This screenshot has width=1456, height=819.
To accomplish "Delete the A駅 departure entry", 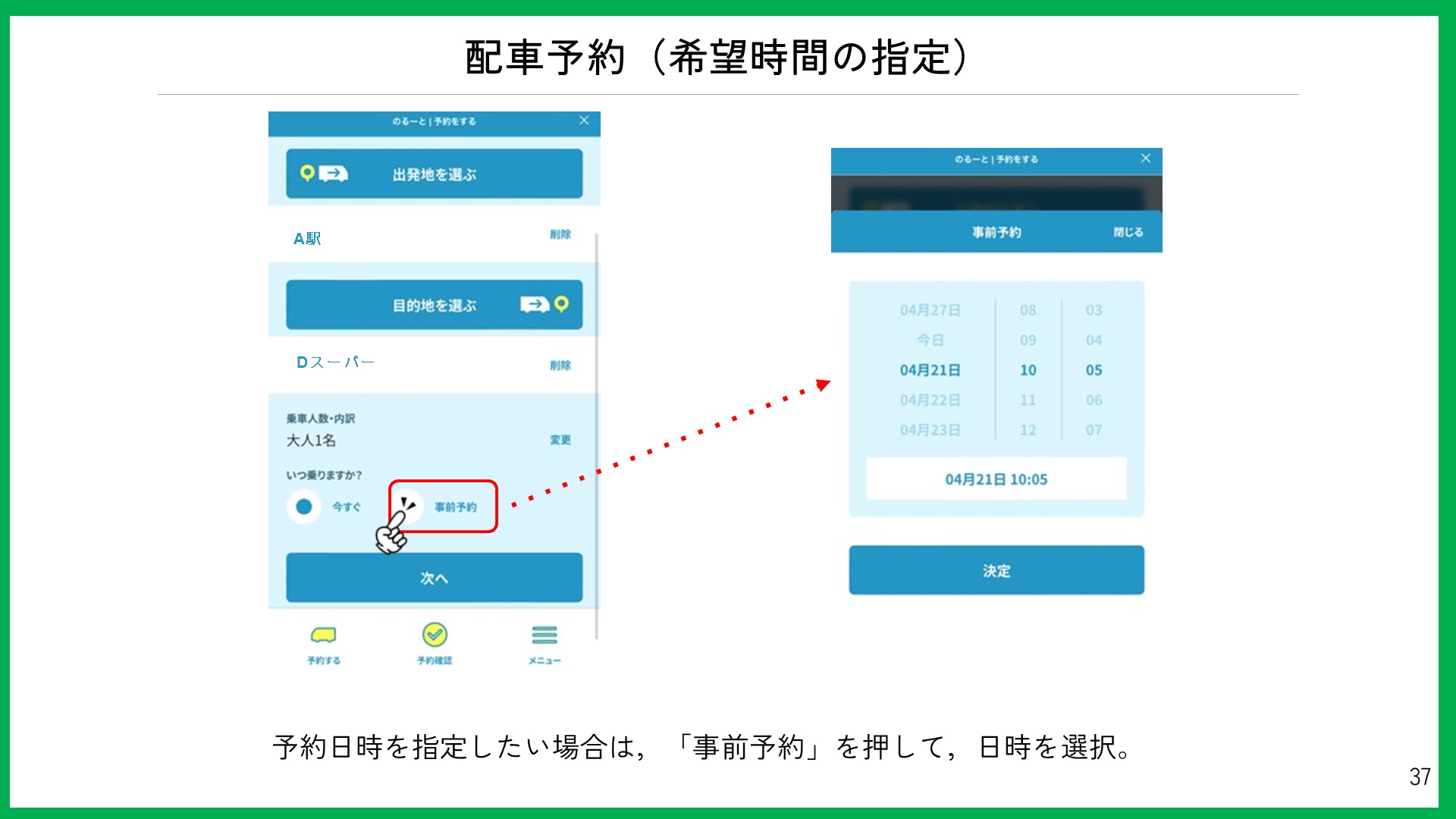I will 560,234.
